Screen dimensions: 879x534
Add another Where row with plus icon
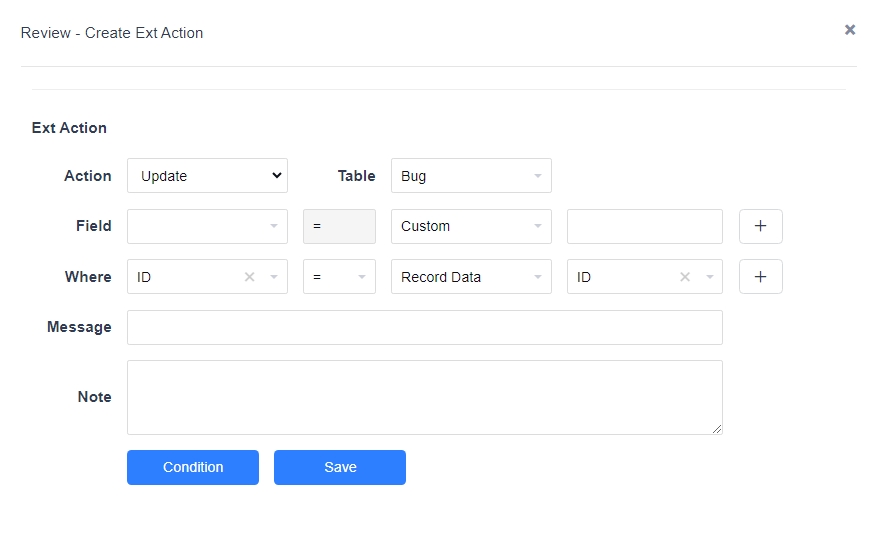[x=760, y=277]
